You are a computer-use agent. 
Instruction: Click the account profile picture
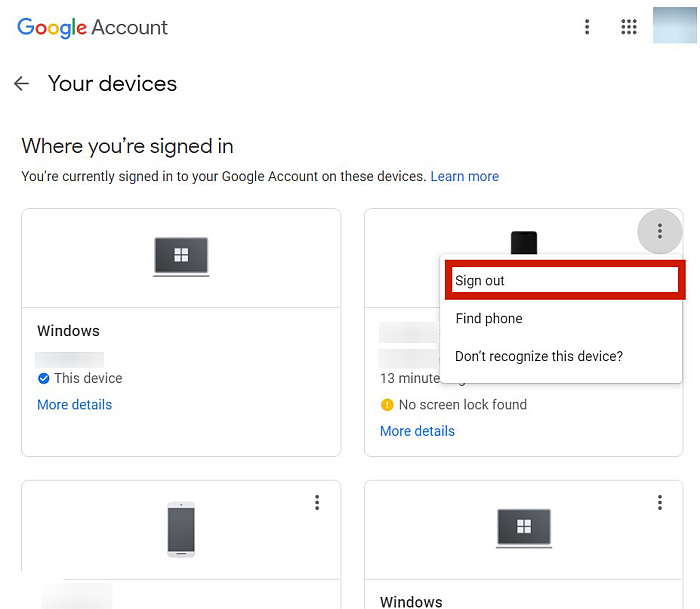pos(675,25)
